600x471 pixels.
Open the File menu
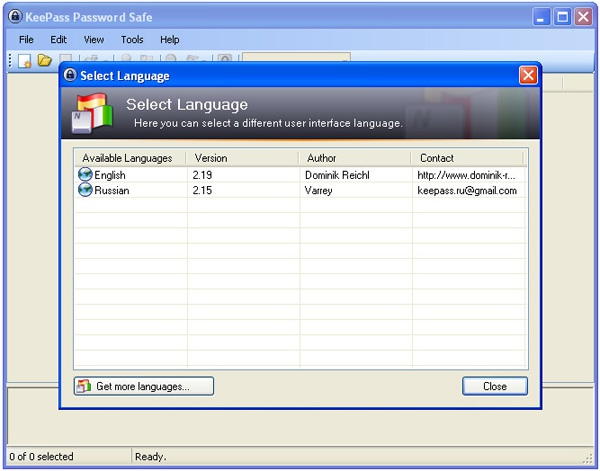click(x=26, y=39)
